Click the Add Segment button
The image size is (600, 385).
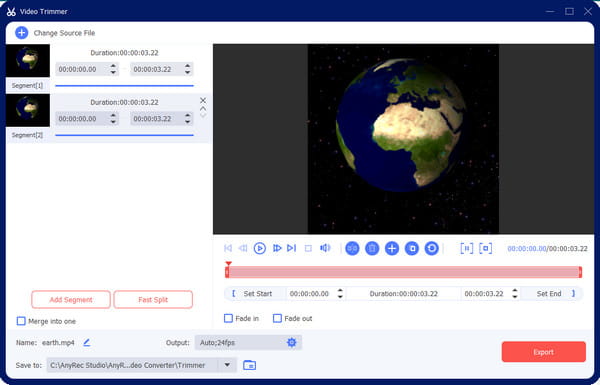71,300
